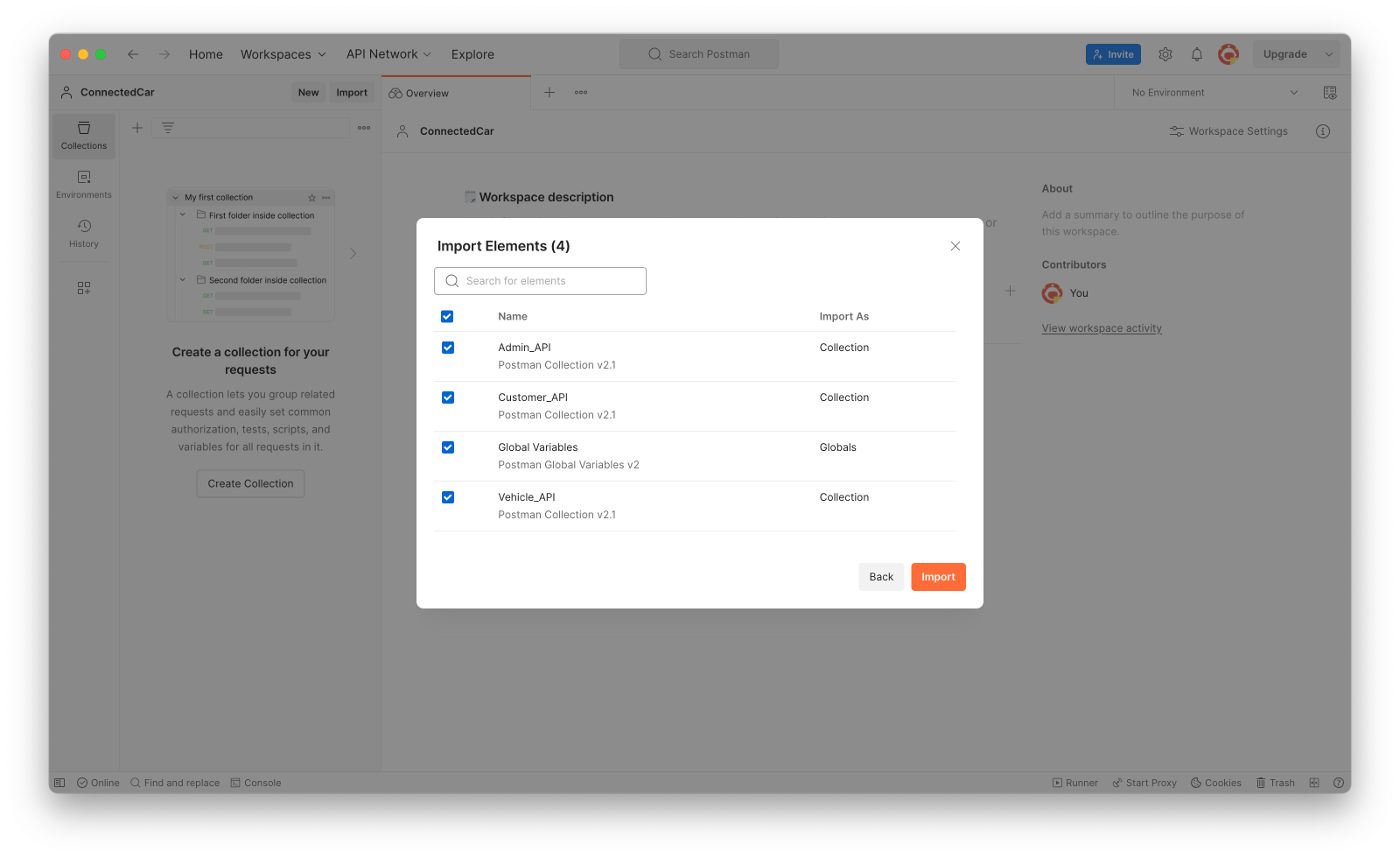Open Workspace Settings
Image resolution: width=1400 pixels, height=858 pixels.
point(1228,131)
